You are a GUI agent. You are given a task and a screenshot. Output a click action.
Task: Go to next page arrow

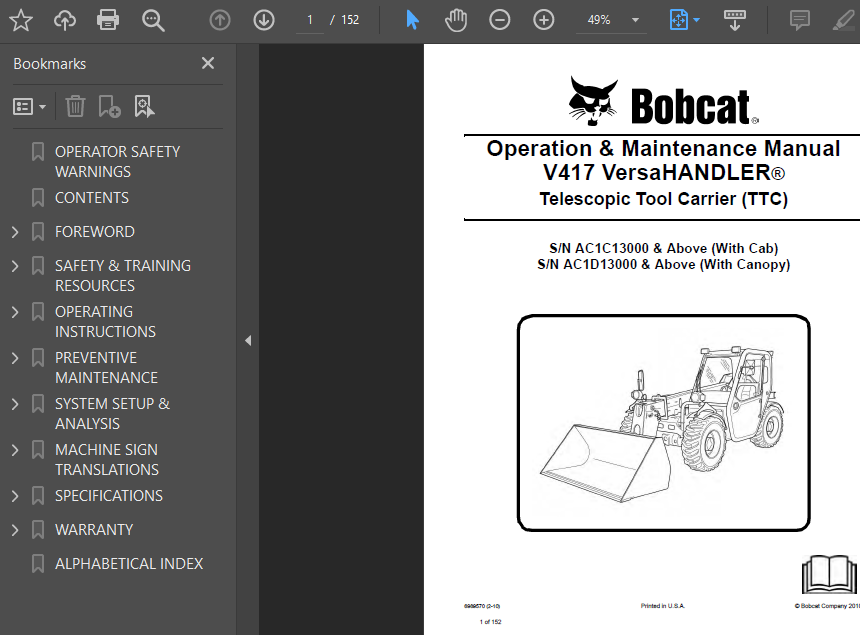[264, 20]
